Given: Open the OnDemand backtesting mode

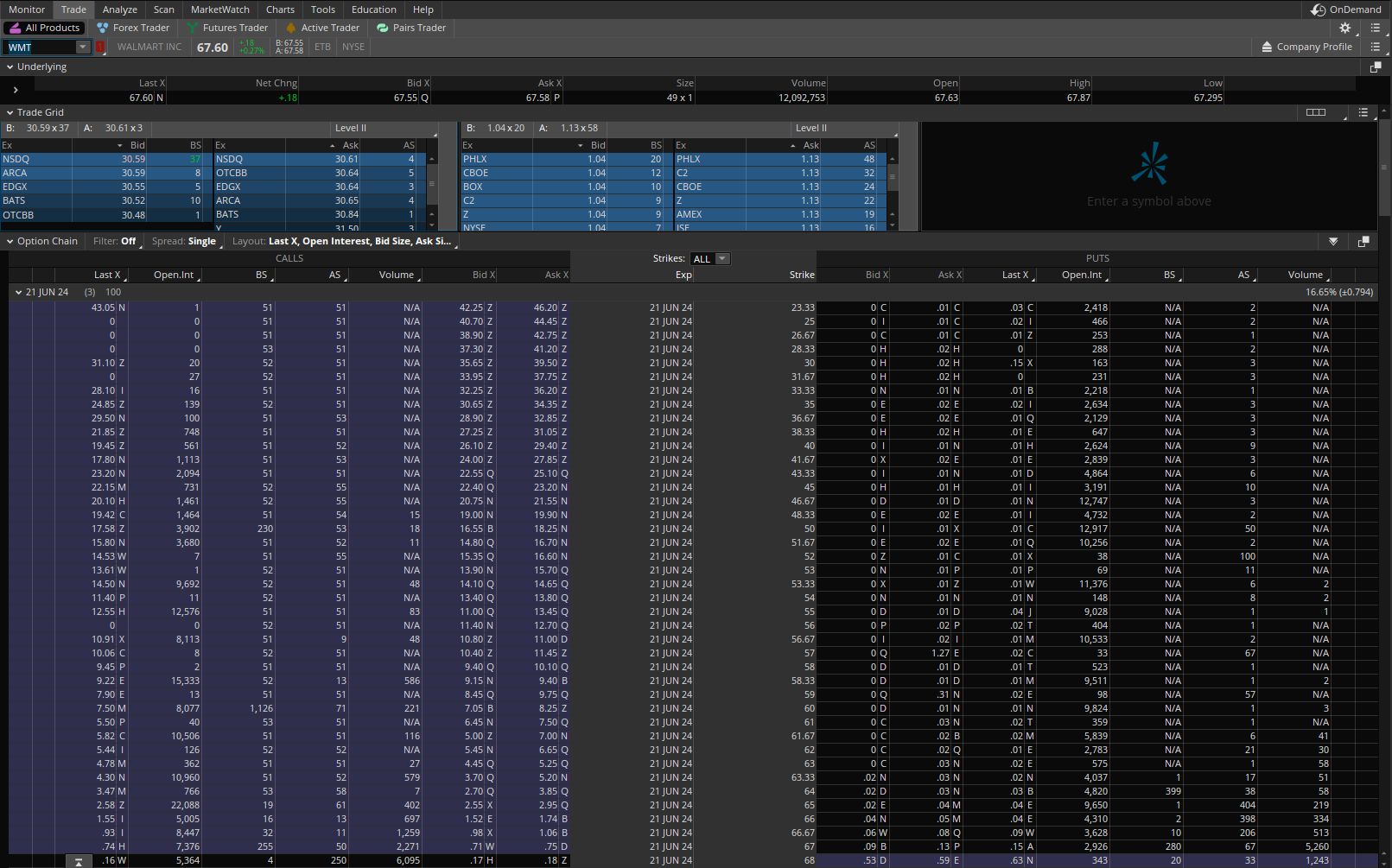Looking at the screenshot, I should coord(1346,10).
